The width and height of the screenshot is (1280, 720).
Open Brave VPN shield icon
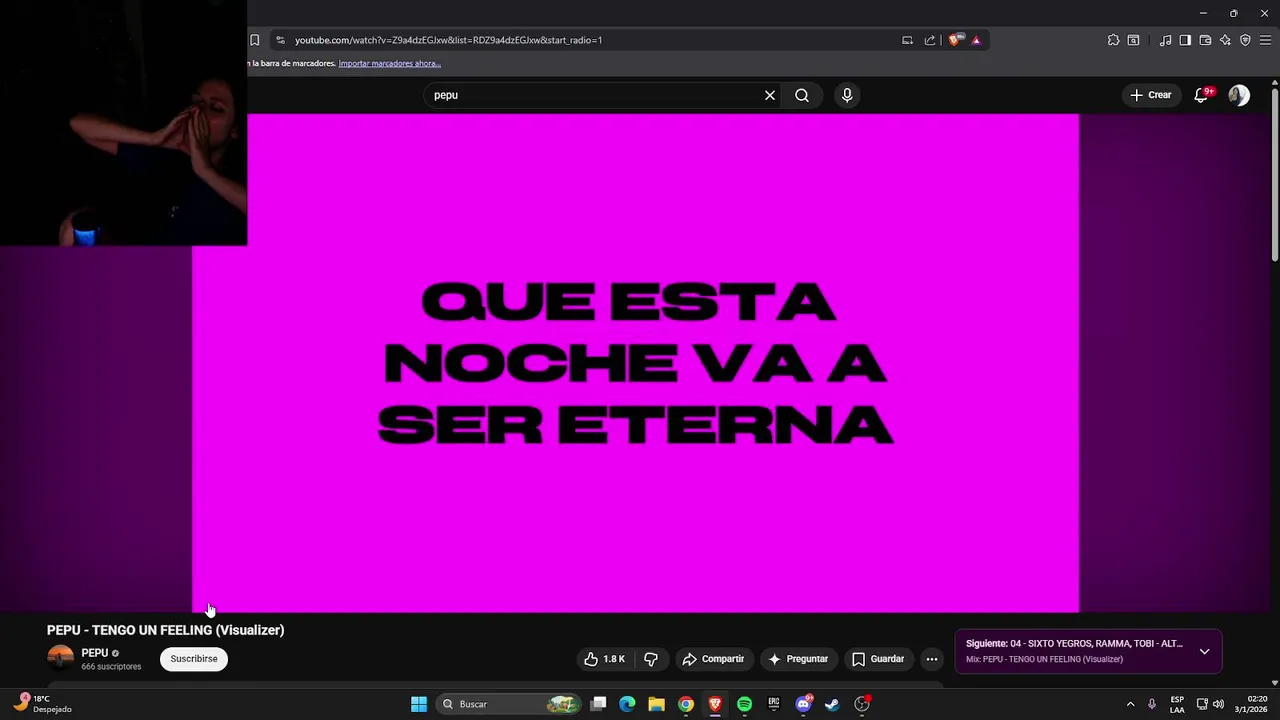click(x=1245, y=40)
